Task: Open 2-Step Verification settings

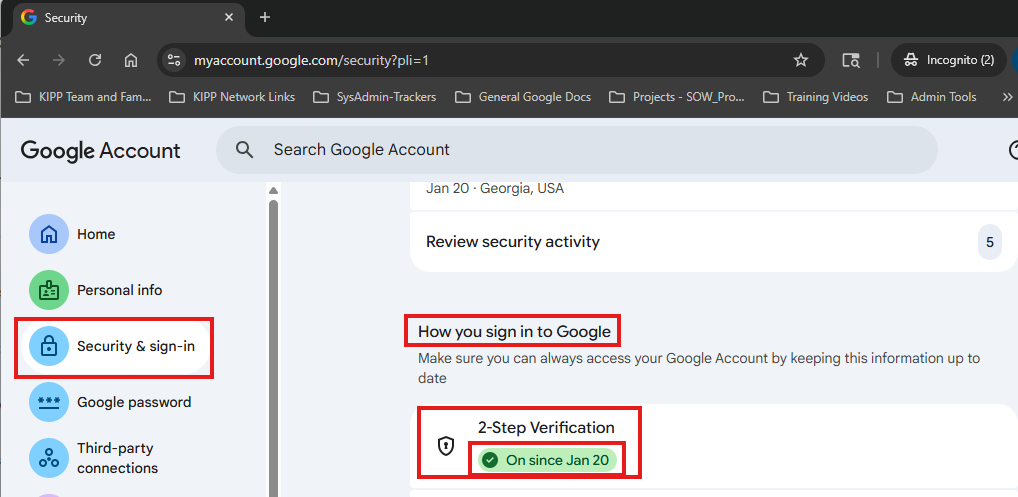Action: point(546,428)
